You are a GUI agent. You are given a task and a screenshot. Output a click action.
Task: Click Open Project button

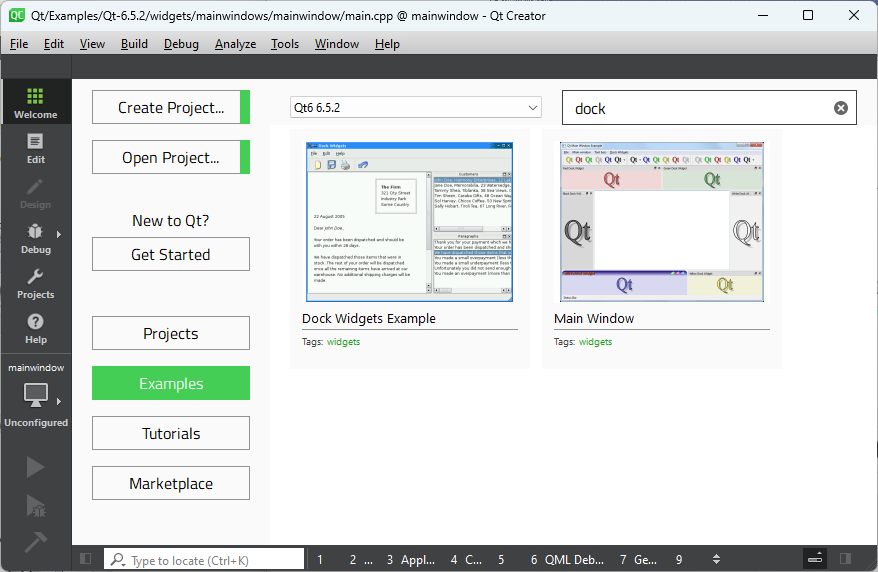pyautogui.click(x=171, y=157)
